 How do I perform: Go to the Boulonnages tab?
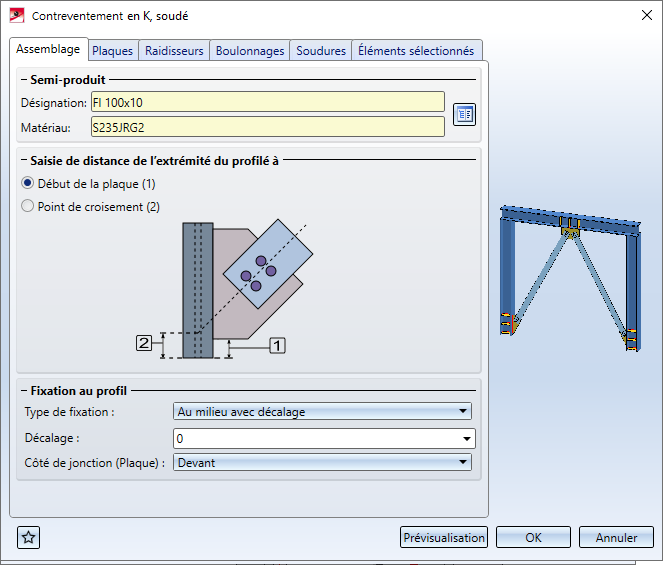pos(250,51)
